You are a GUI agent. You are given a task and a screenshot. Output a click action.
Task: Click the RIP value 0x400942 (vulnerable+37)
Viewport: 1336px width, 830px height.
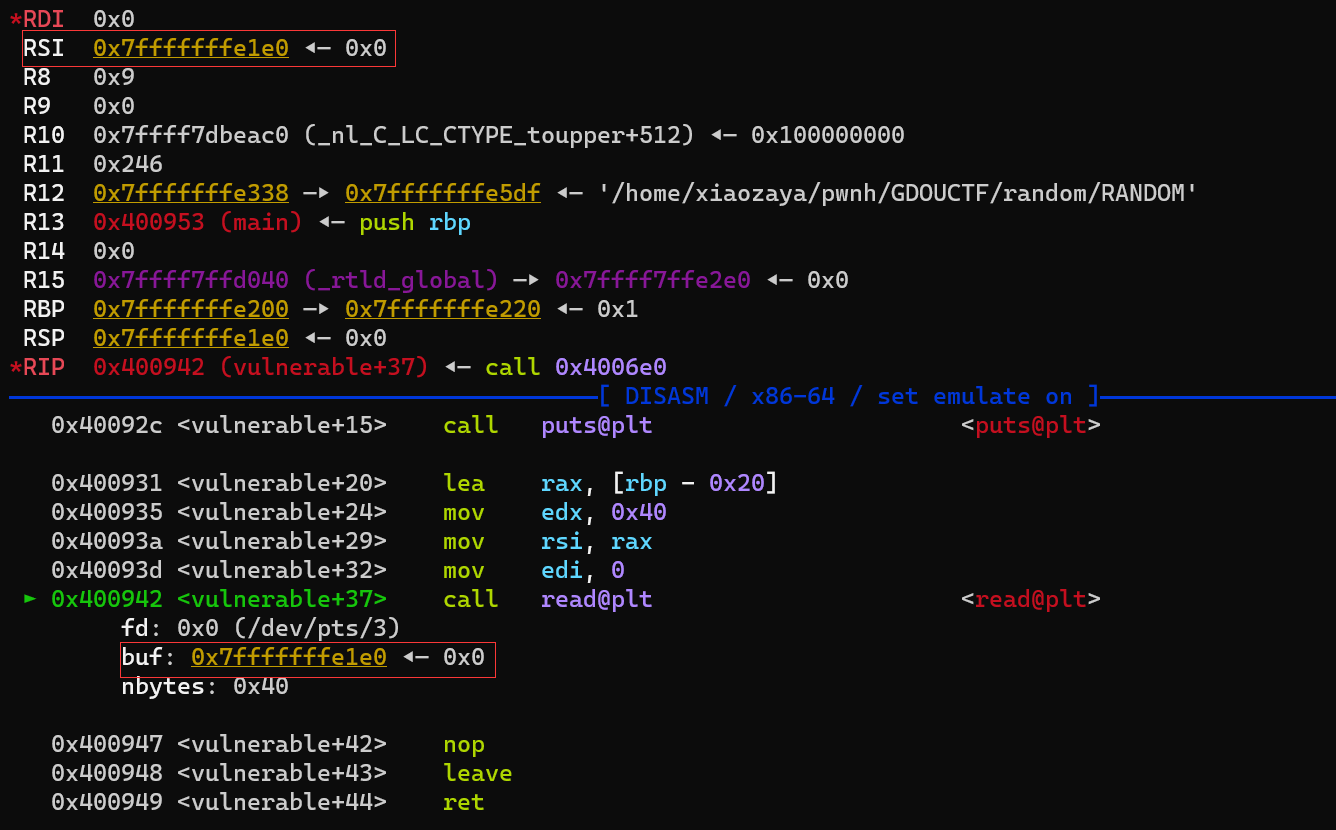261,367
